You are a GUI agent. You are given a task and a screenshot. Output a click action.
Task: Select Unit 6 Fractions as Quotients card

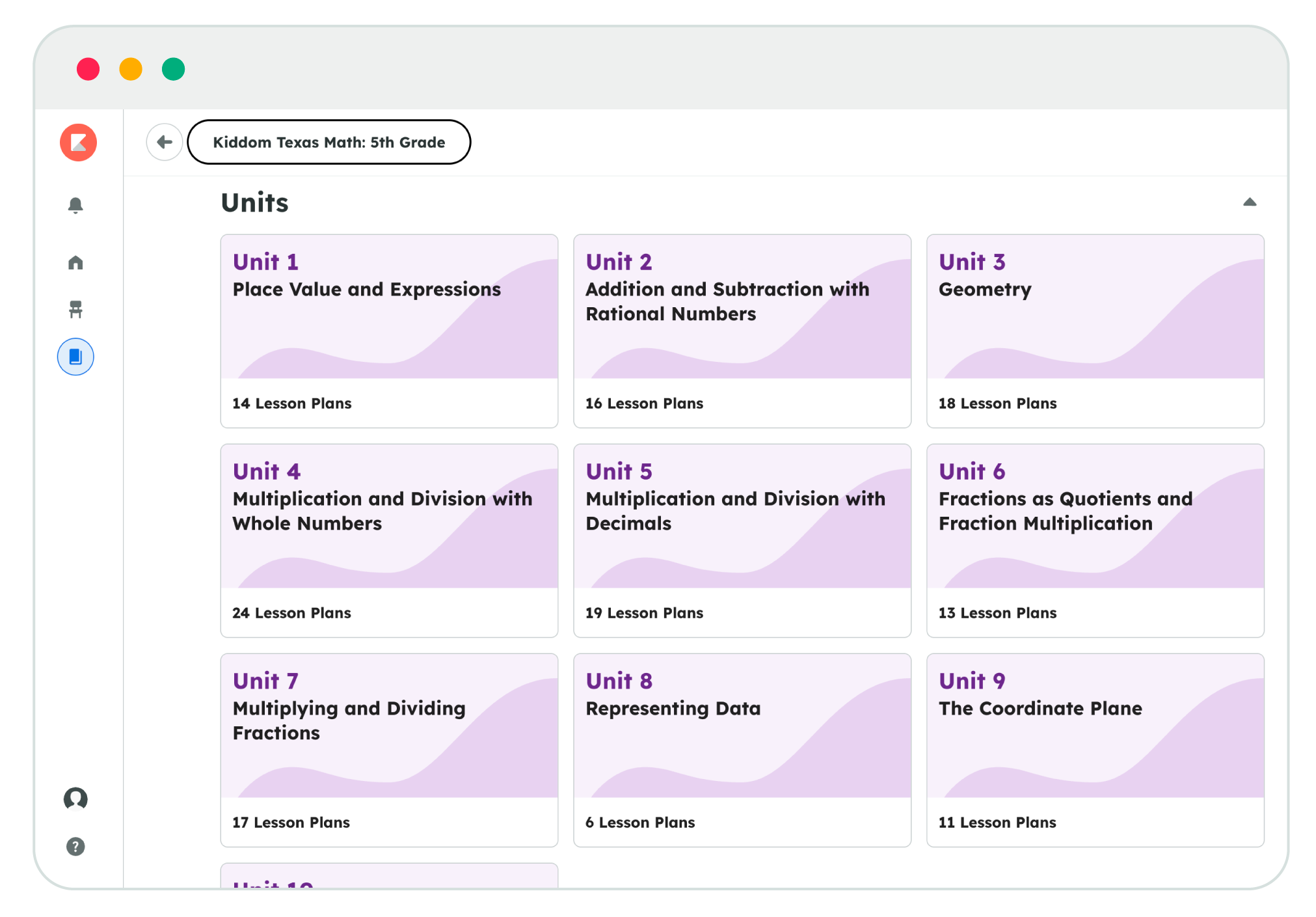pyautogui.click(x=1095, y=540)
